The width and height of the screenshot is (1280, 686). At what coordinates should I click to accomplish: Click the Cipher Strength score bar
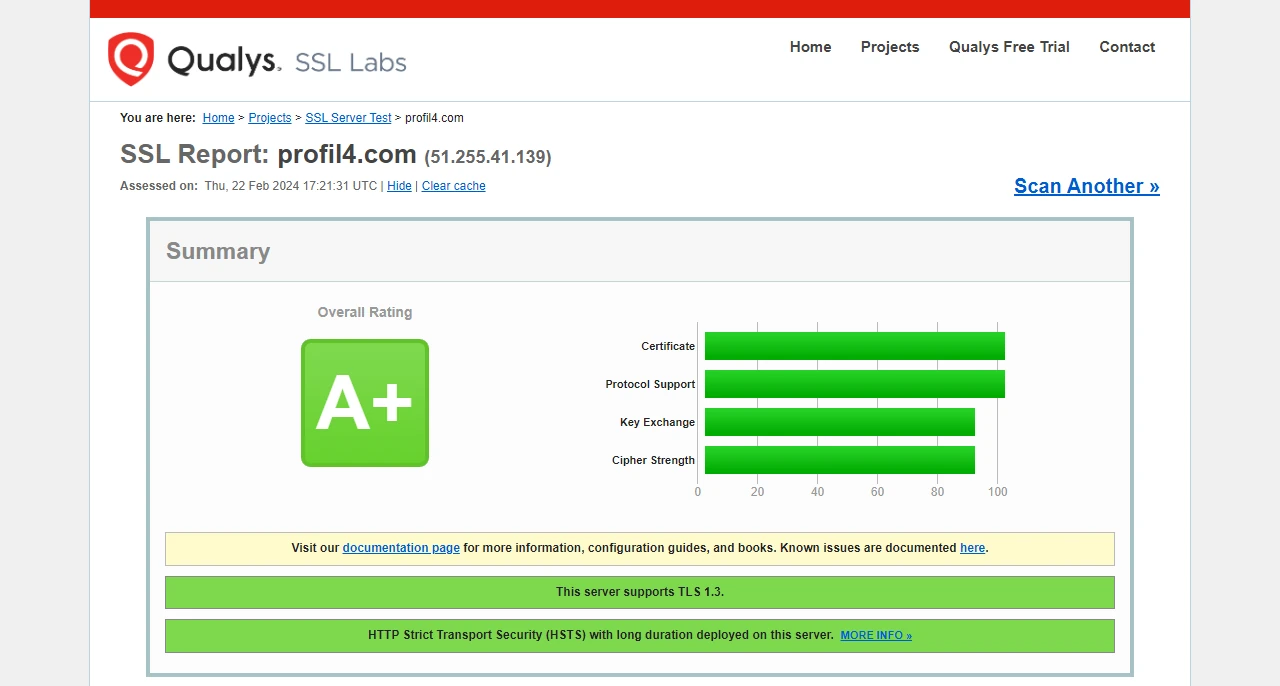click(840, 460)
